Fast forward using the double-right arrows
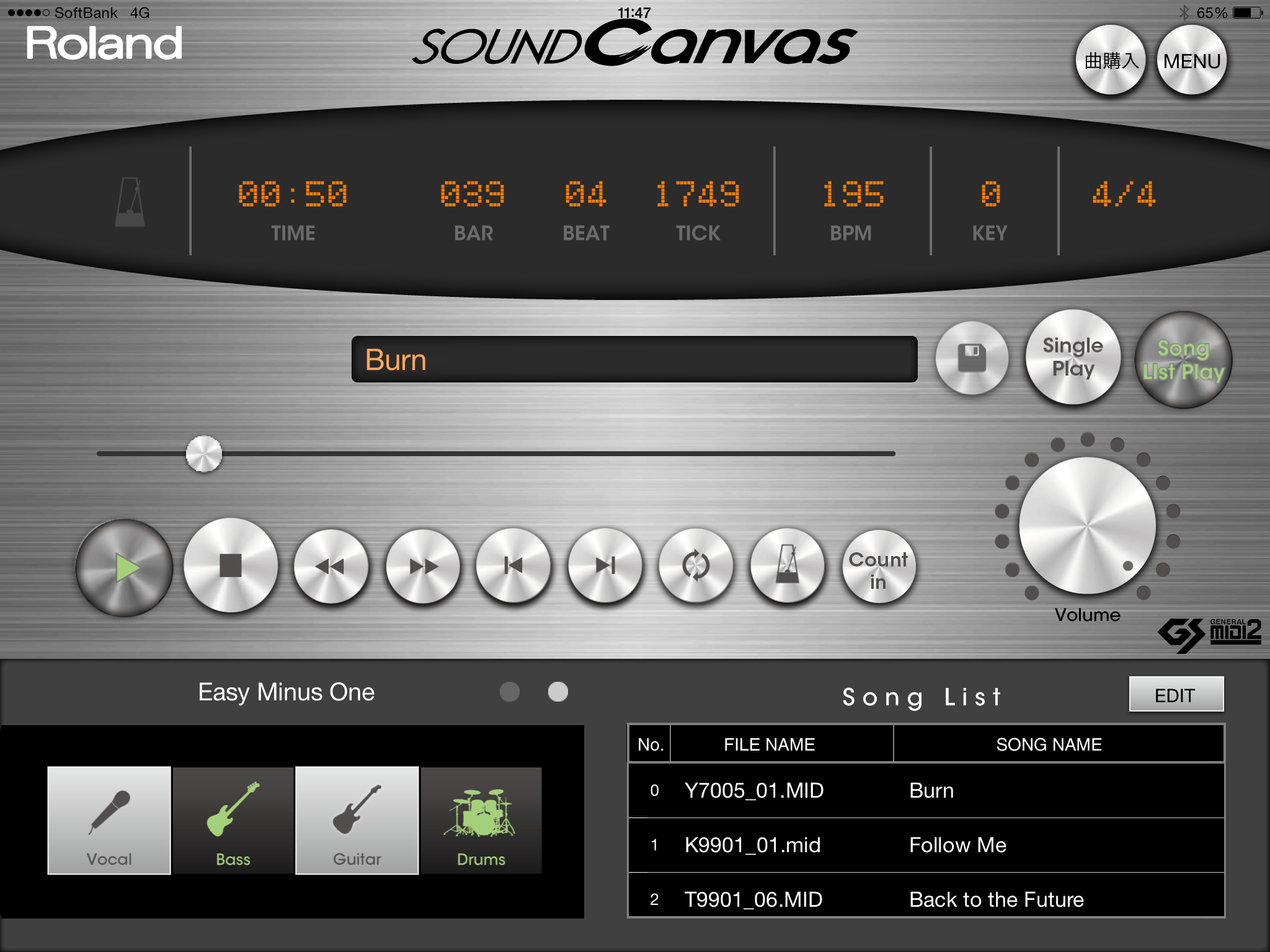Image resolution: width=1270 pixels, height=952 pixels. (423, 566)
